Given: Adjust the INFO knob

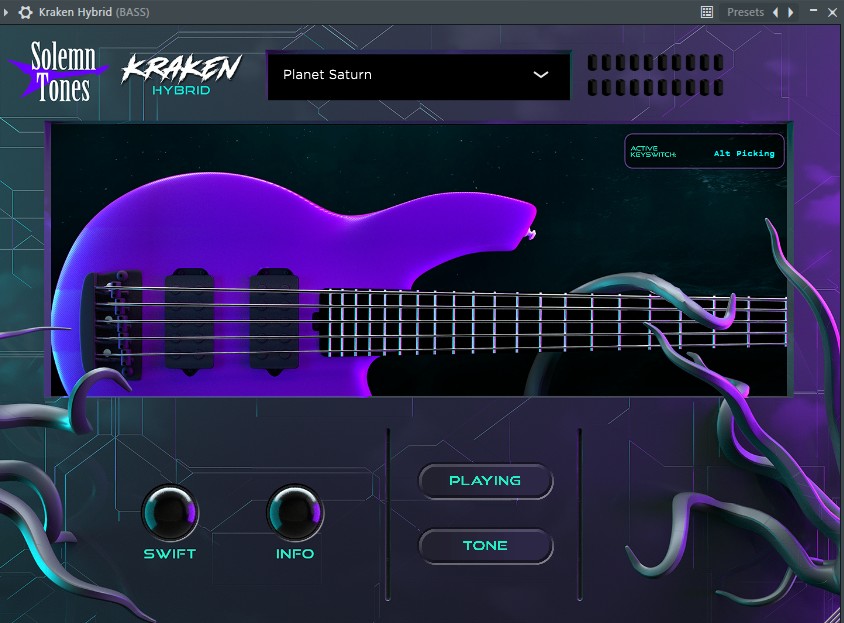Looking at the screenshot, I should pyautogui.click(x=295, y=513).
